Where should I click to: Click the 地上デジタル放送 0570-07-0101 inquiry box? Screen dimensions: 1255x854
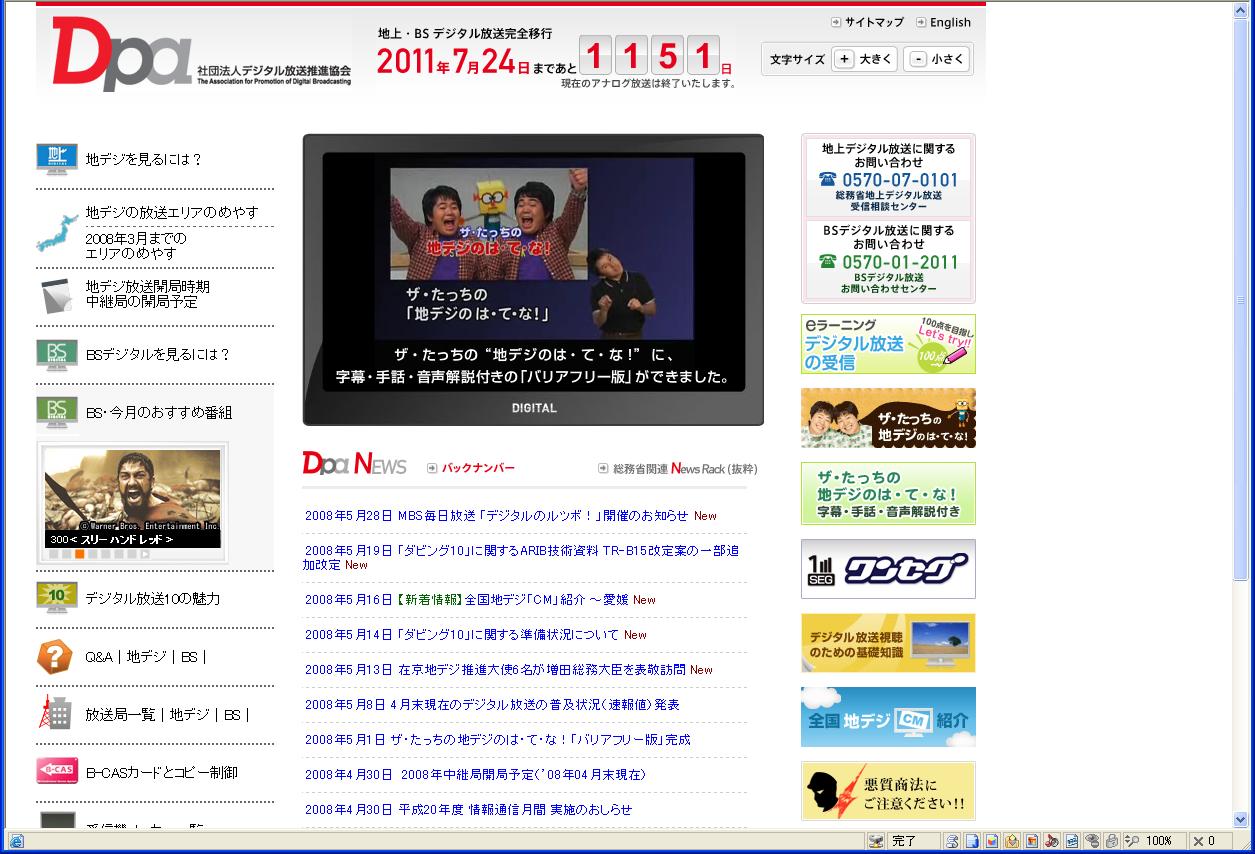[x=888, y=176]
